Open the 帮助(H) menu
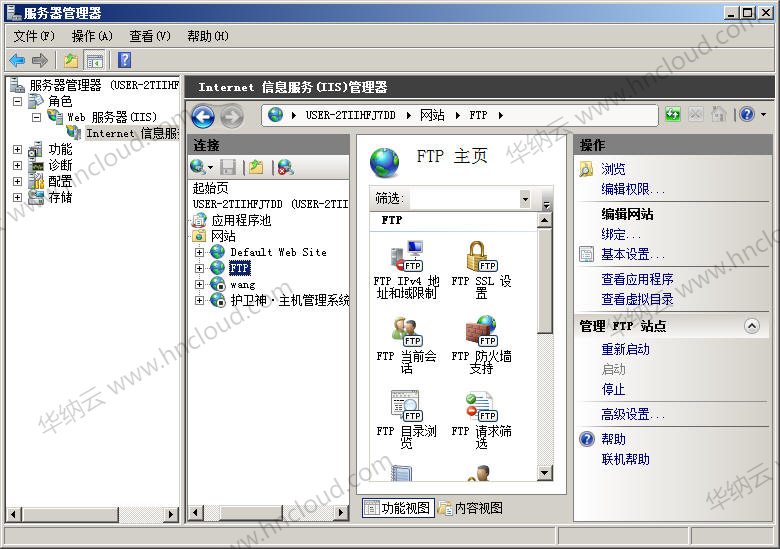The image size is (780, 549). [x=207, y=36]
